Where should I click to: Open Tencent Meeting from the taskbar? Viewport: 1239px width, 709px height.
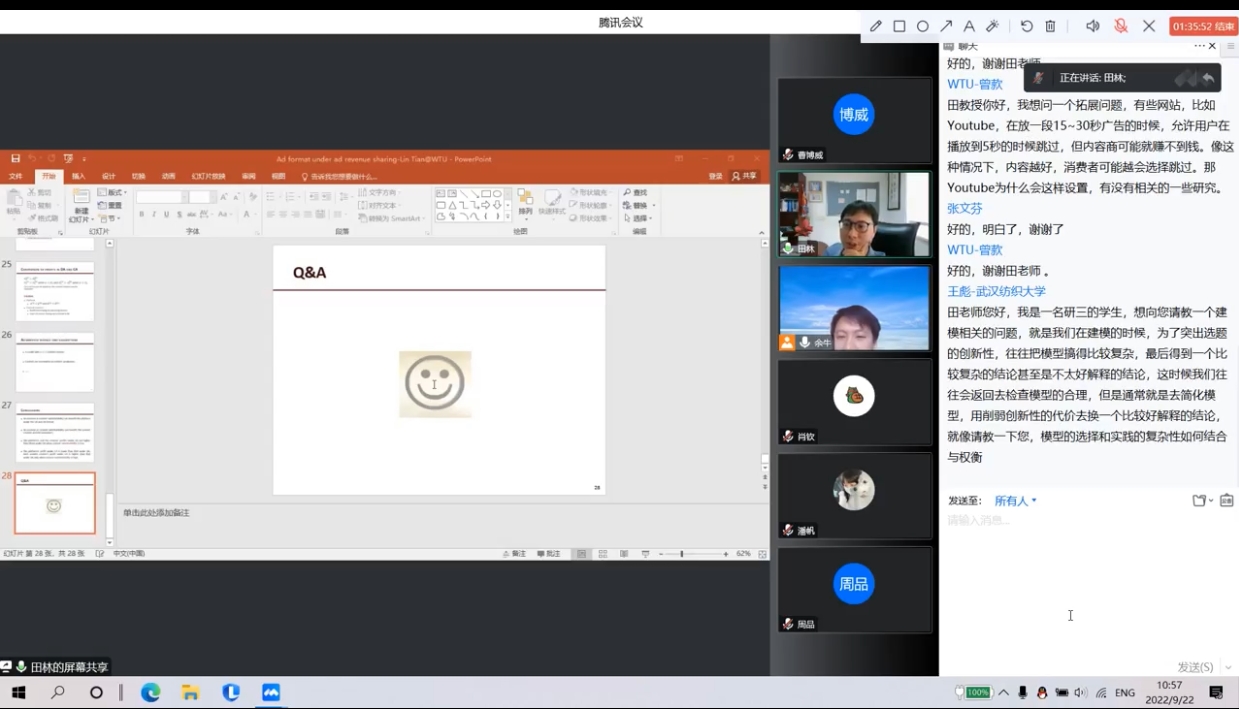click(x=271, y=693)
